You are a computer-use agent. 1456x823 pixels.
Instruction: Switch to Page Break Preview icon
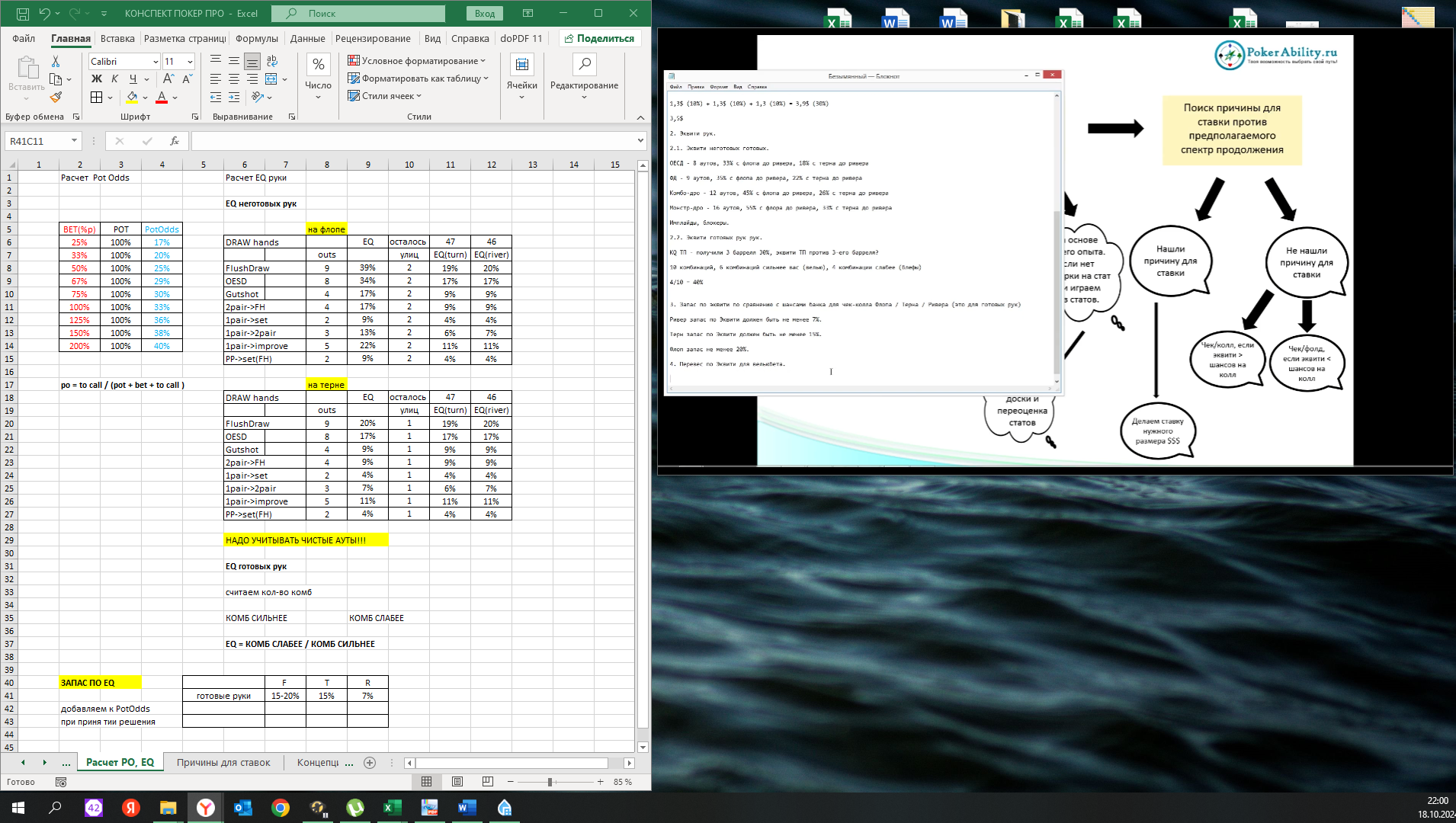[x=488, y=782]
